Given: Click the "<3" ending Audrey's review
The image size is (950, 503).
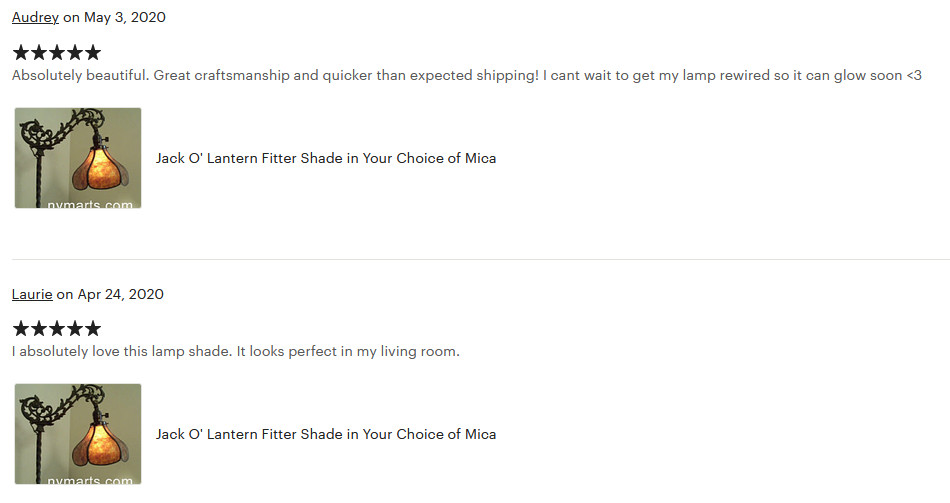Looking at the screenshot, I should (914, 76).
